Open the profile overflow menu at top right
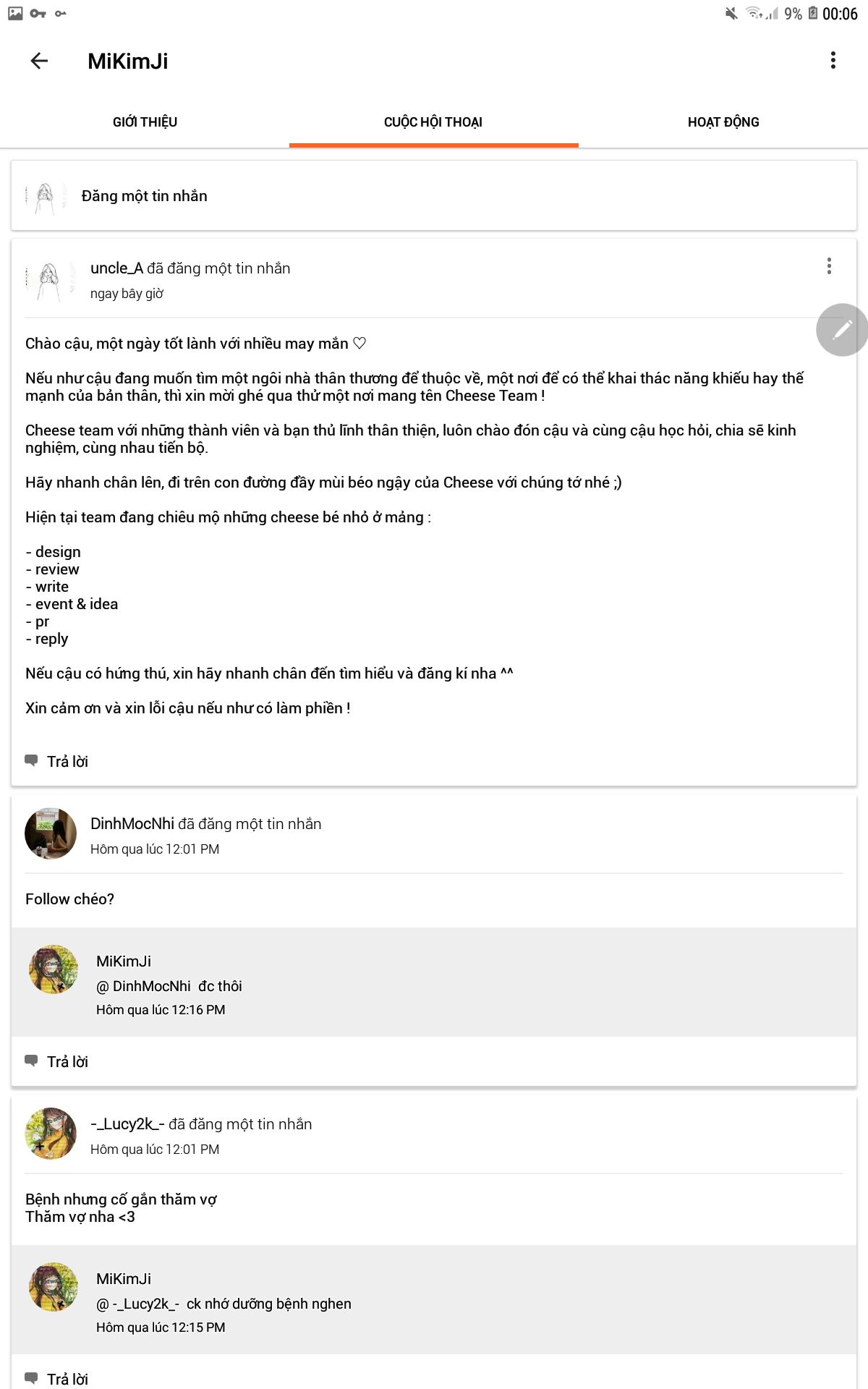The image size is (868, 1389). tap(833, 61)
